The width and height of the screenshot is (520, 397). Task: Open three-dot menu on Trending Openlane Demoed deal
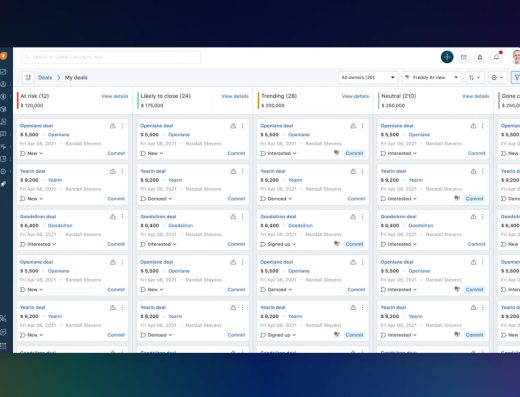coord(363,262)
